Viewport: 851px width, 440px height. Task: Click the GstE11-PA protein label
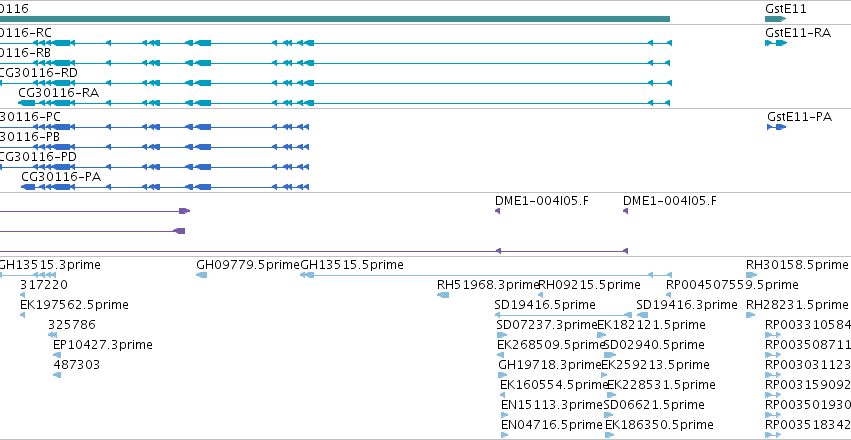(x=799, y=117)
